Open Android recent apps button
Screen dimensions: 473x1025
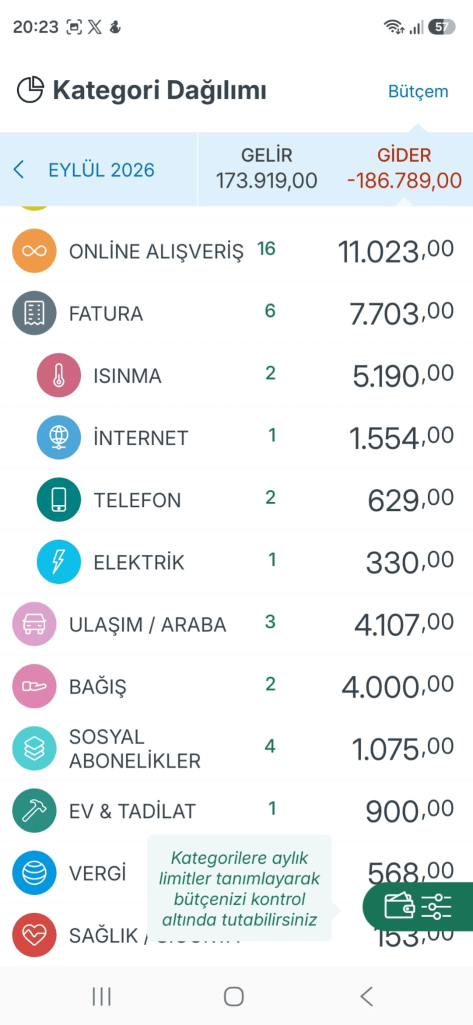click(x=101, y=996)
